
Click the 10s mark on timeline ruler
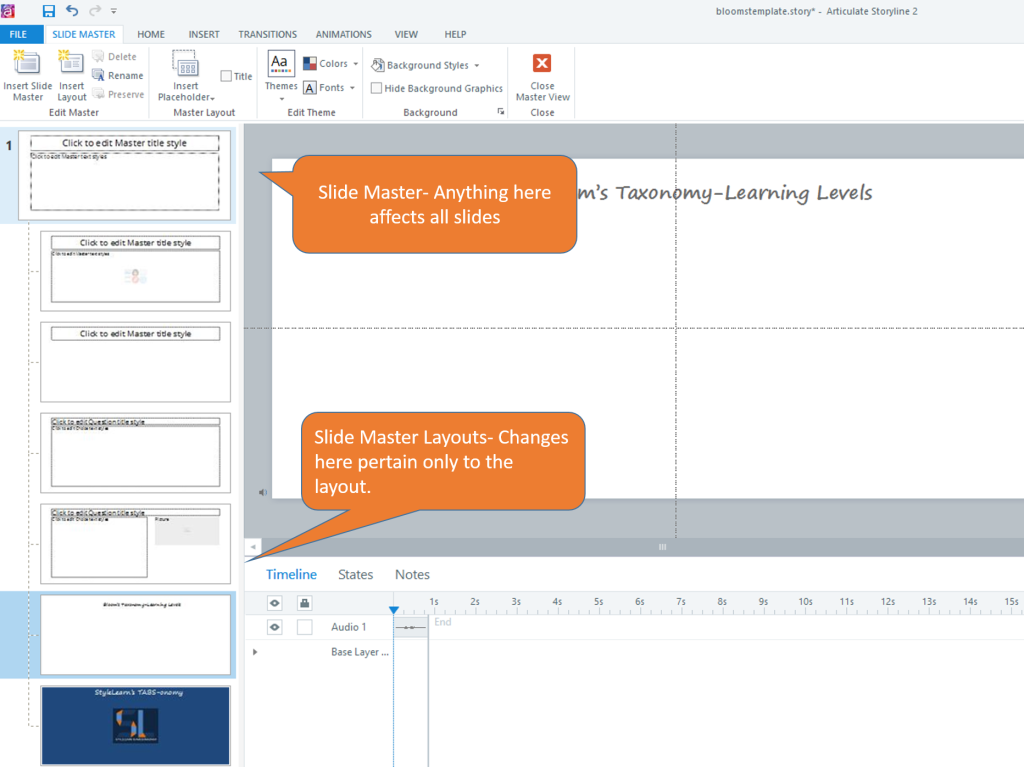[805, 601]
